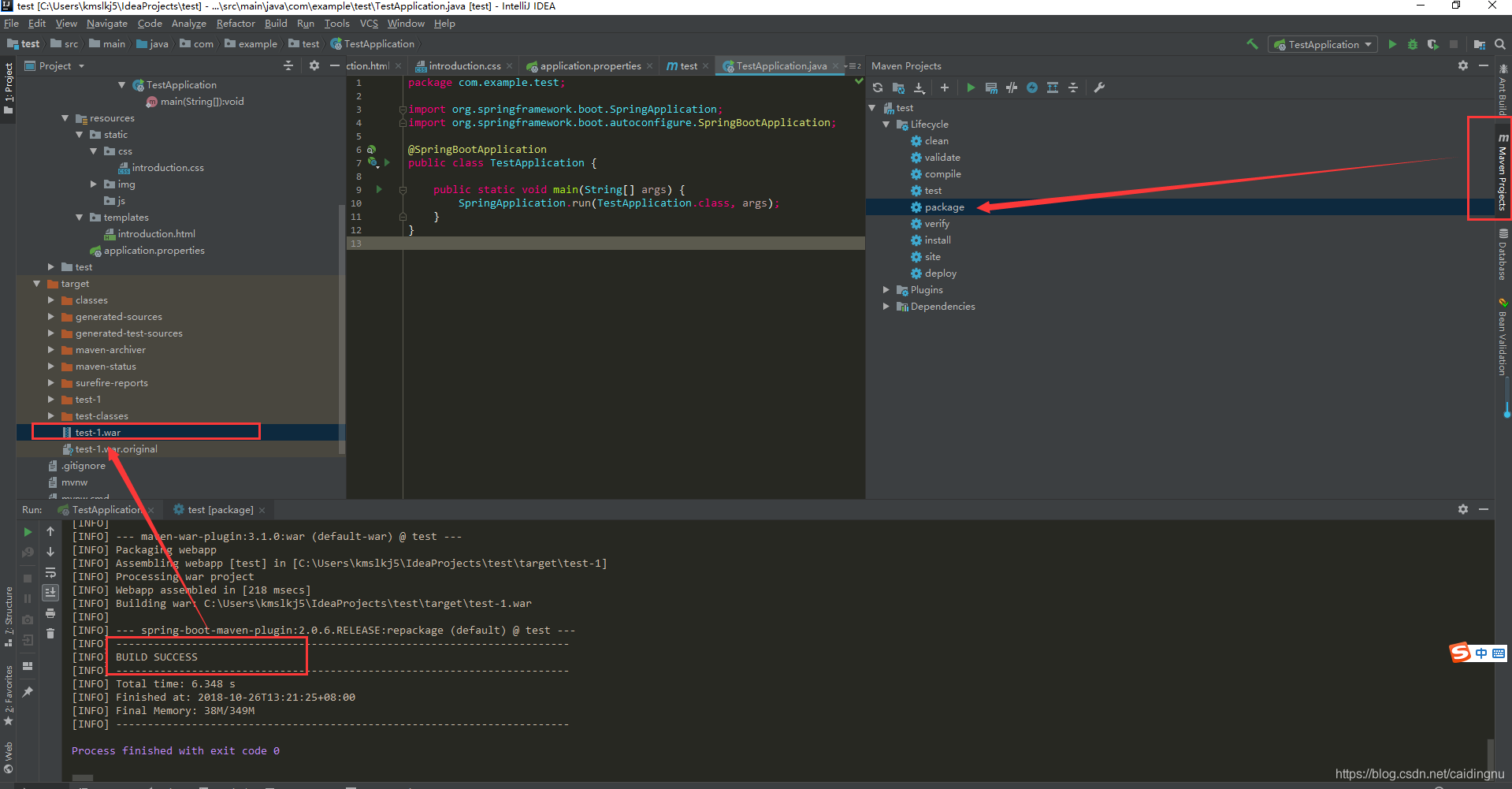Close the TestApplication.java editor tab

pyautogui.click(x=835, y=66)
